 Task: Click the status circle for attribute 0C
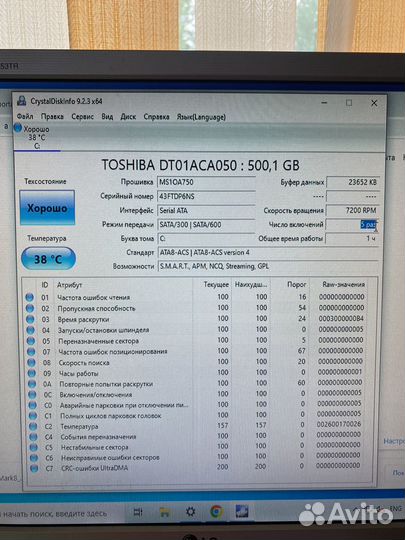(32, 394)
